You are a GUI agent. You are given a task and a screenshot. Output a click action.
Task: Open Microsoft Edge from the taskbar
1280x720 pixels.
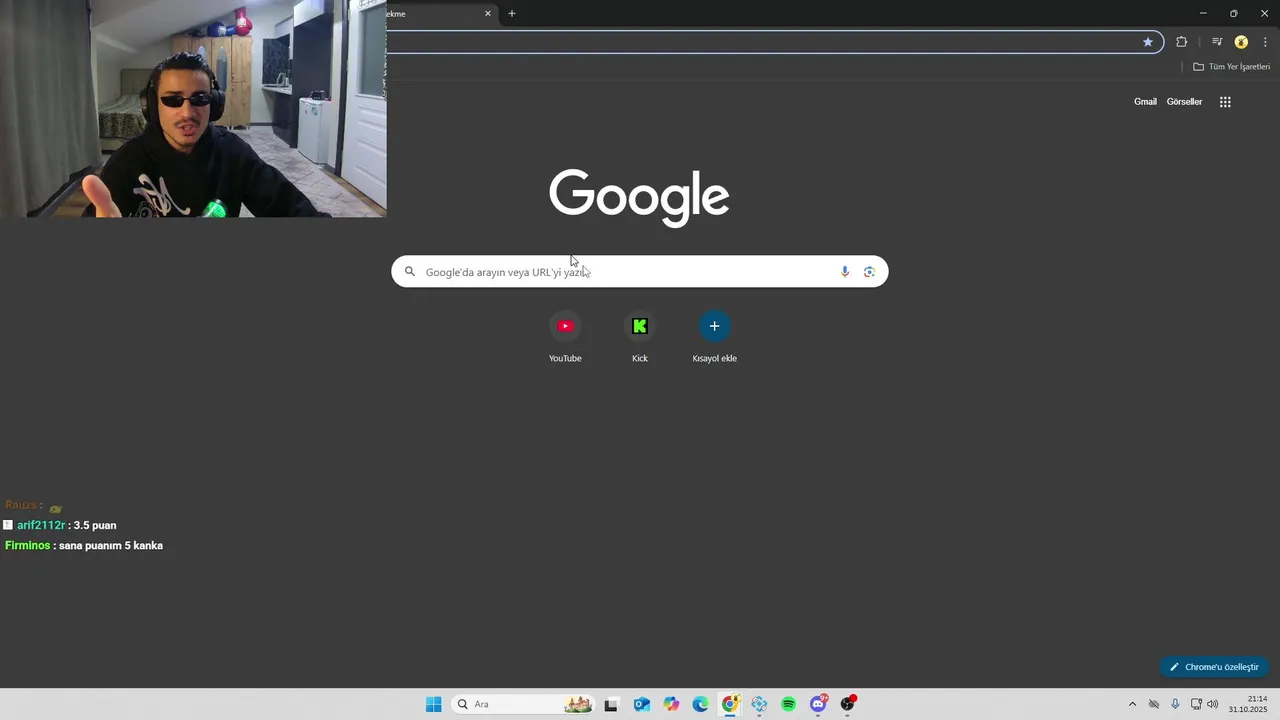700,704
